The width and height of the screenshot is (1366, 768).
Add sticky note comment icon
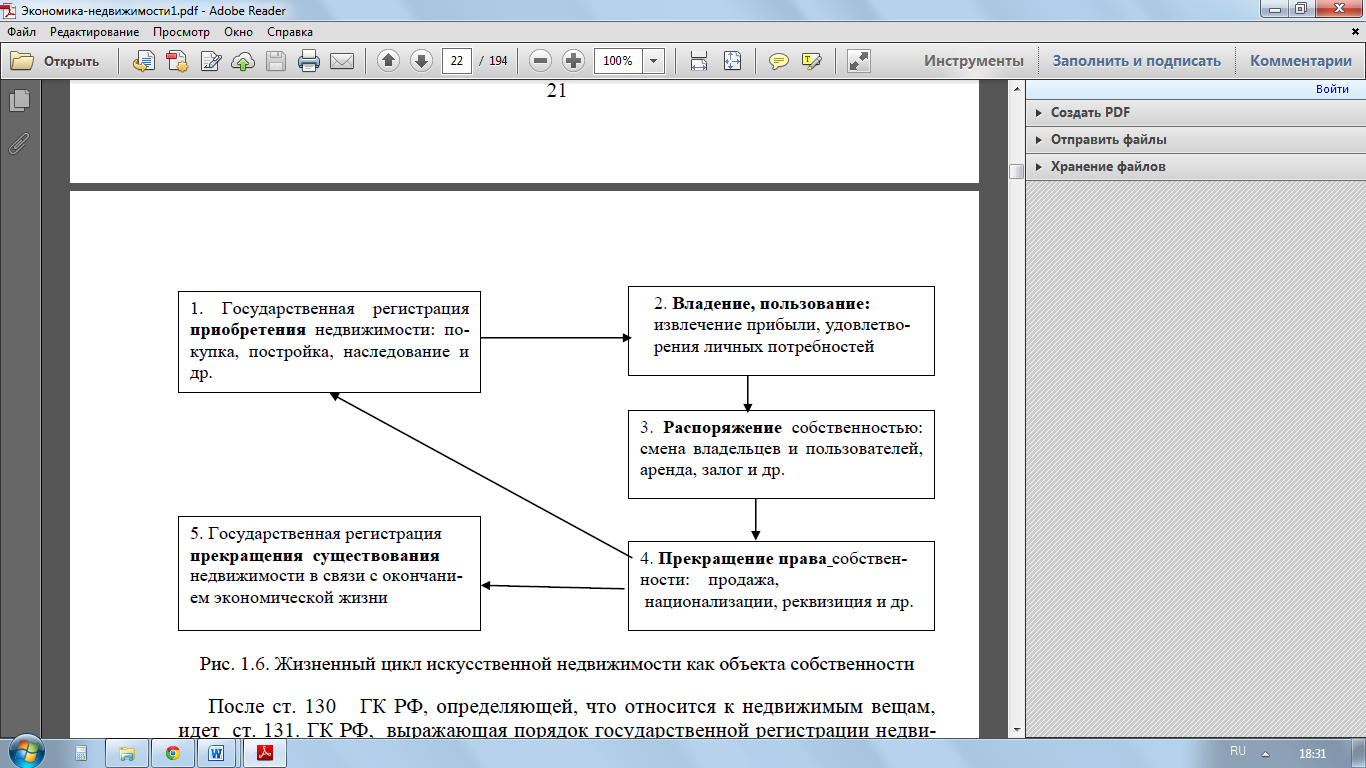(778, 61)
